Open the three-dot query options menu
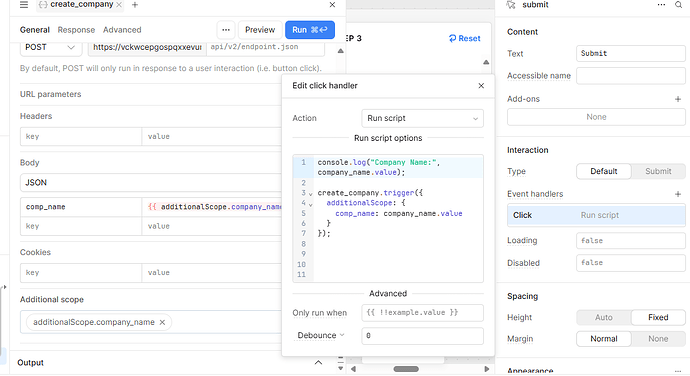The image size is (690, 376). [x=226, y=30]
